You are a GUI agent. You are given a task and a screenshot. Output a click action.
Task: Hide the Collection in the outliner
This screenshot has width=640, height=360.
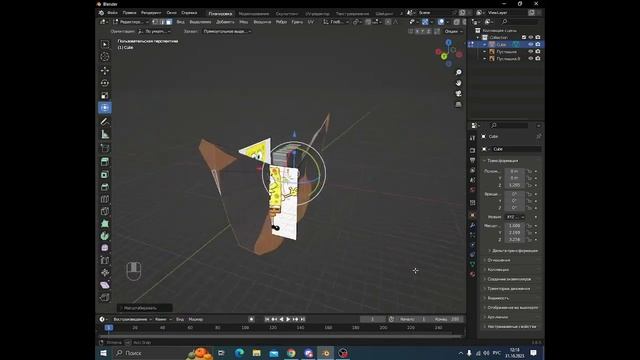pos(531,37)
